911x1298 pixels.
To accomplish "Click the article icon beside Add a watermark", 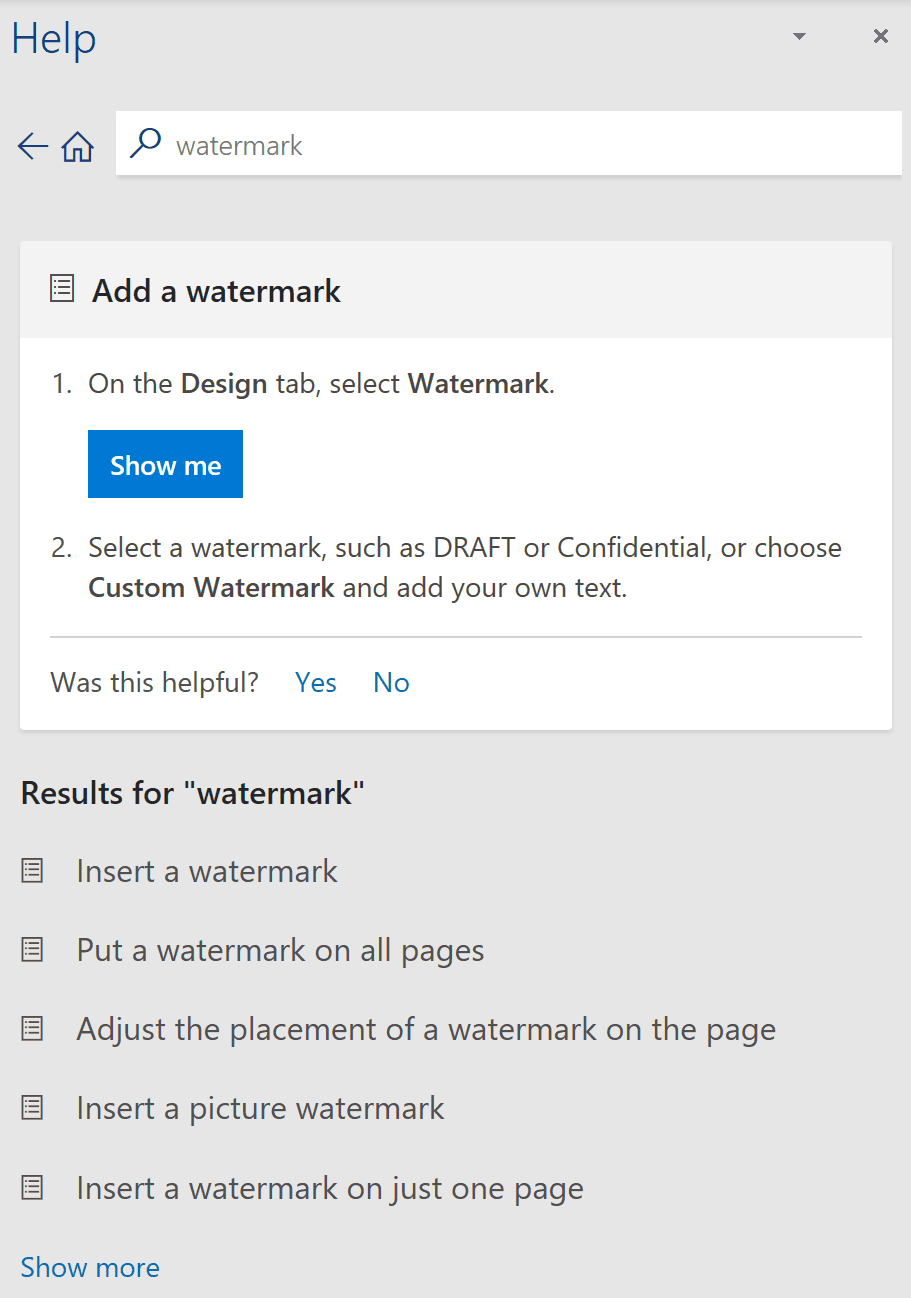I will [62, 290].
